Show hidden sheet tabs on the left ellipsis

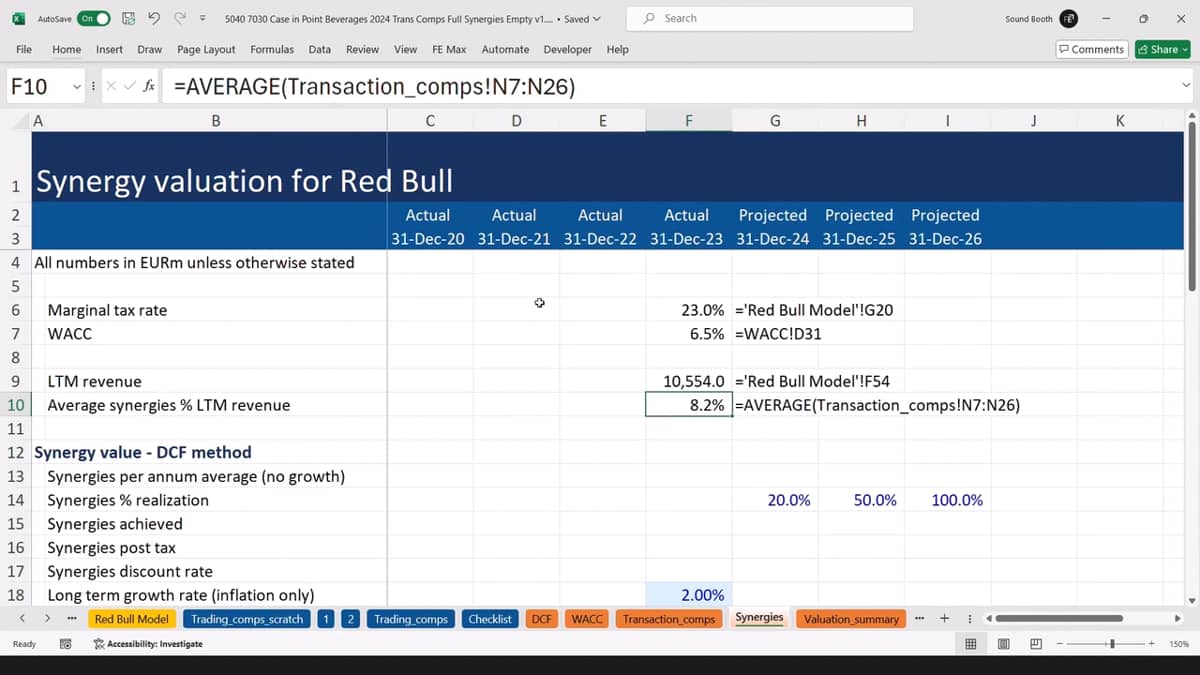[71, 619]
